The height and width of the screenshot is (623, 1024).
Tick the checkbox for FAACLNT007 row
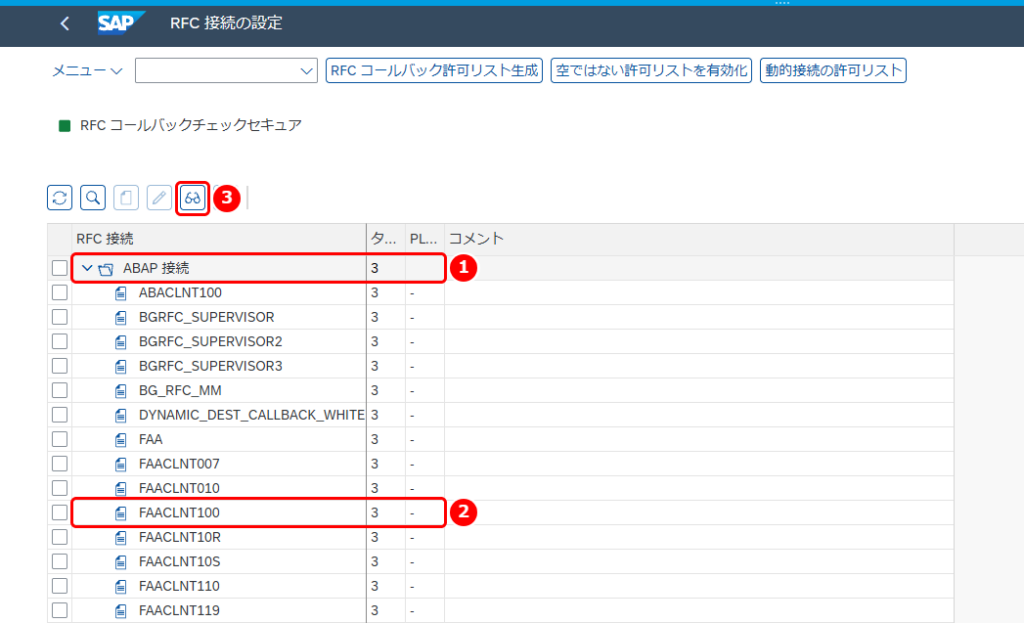tap(59, 464)
